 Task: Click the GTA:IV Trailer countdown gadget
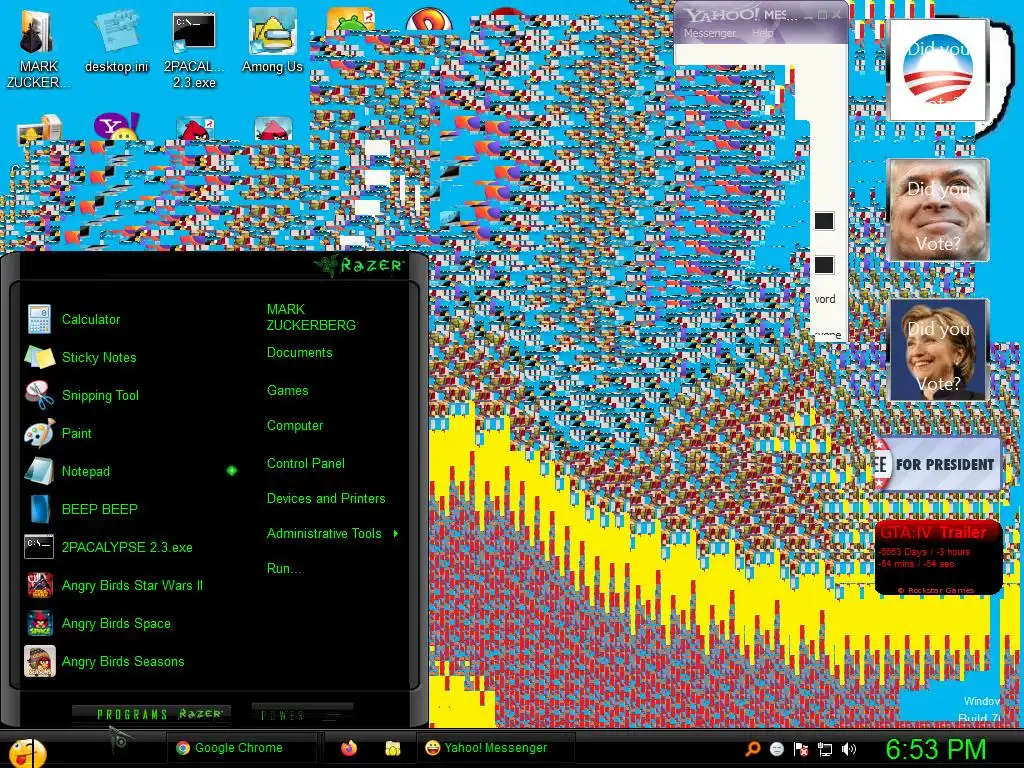938,558
